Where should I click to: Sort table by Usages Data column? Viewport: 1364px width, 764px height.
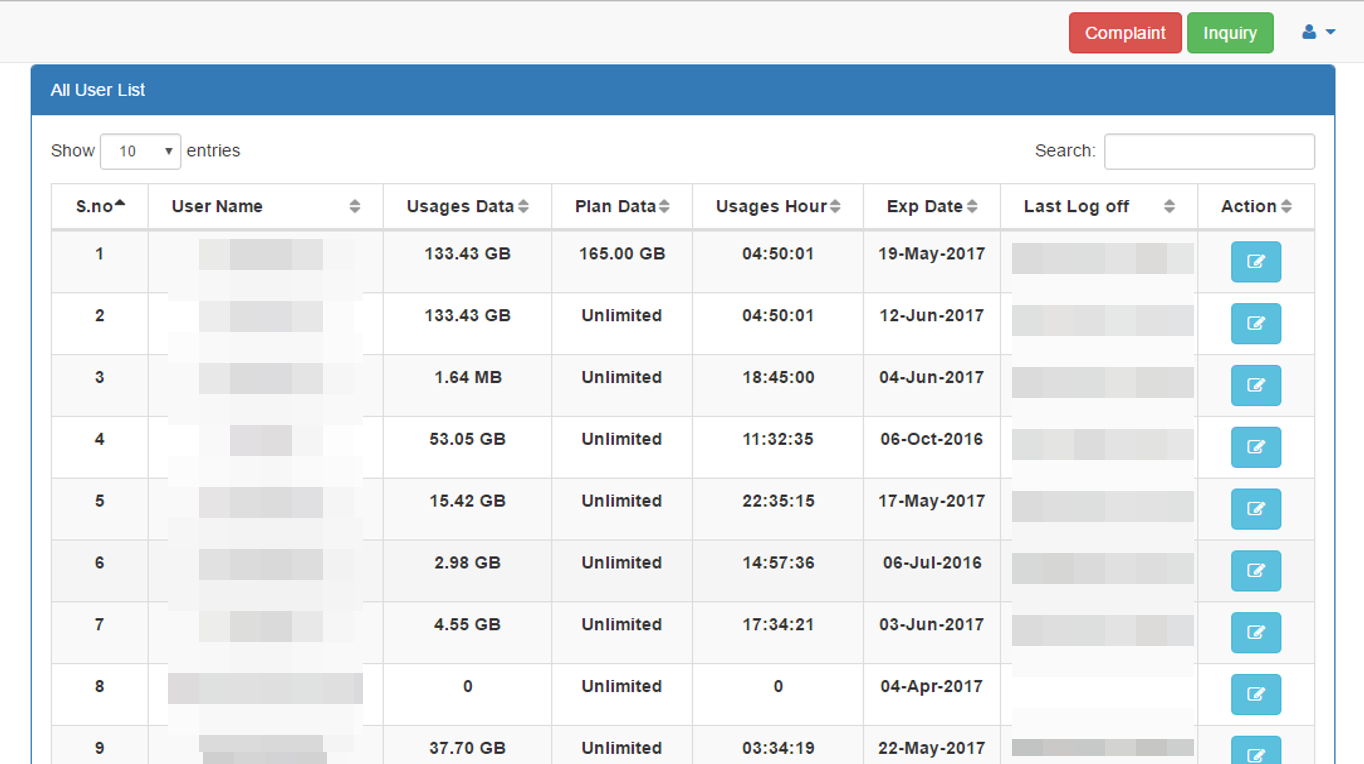(467, 206)
